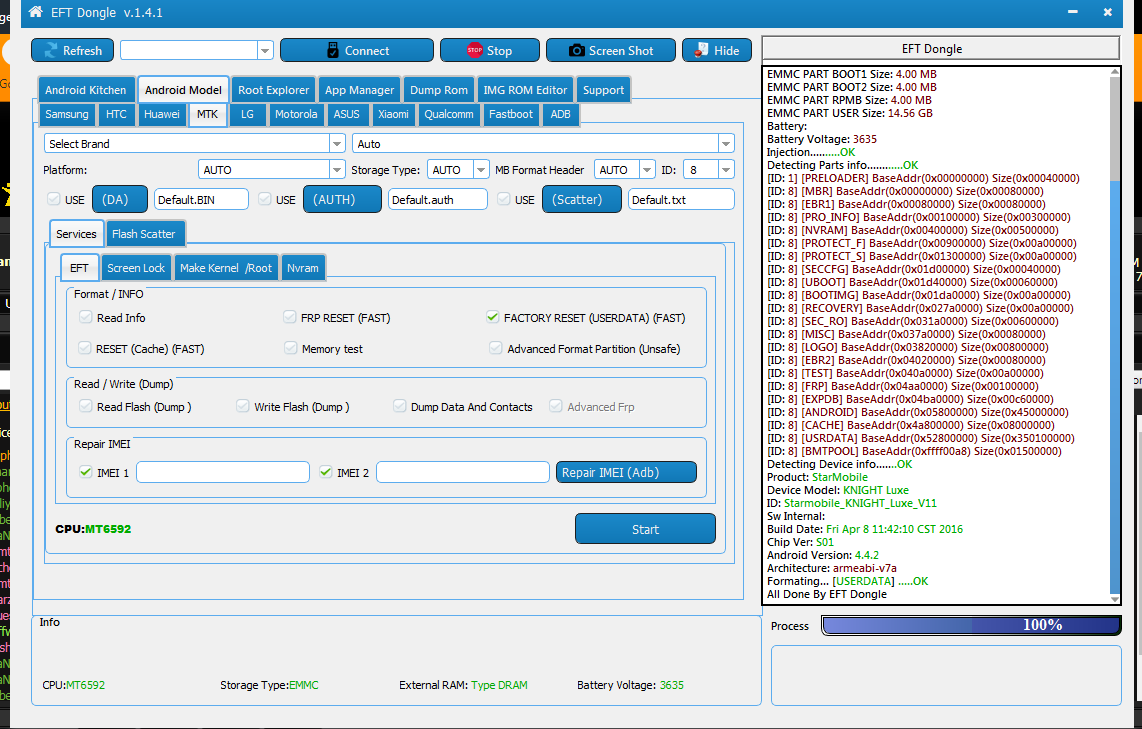This screenshot has width=1142, height=729.
Task: Open the MB Format Header dropdown
Action: pos(647,170)
